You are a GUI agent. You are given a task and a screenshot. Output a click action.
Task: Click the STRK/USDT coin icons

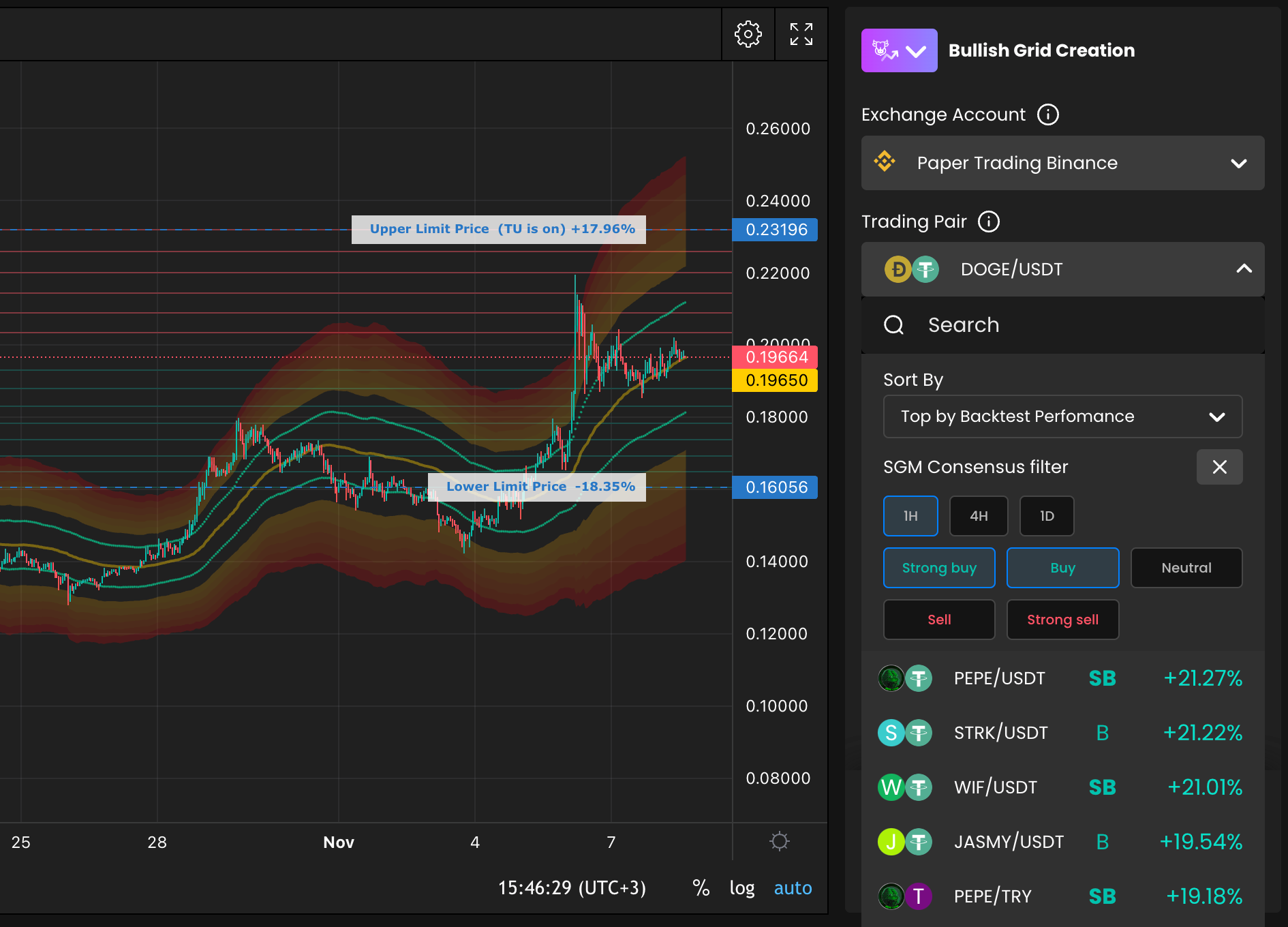click(x=905, y=733)
